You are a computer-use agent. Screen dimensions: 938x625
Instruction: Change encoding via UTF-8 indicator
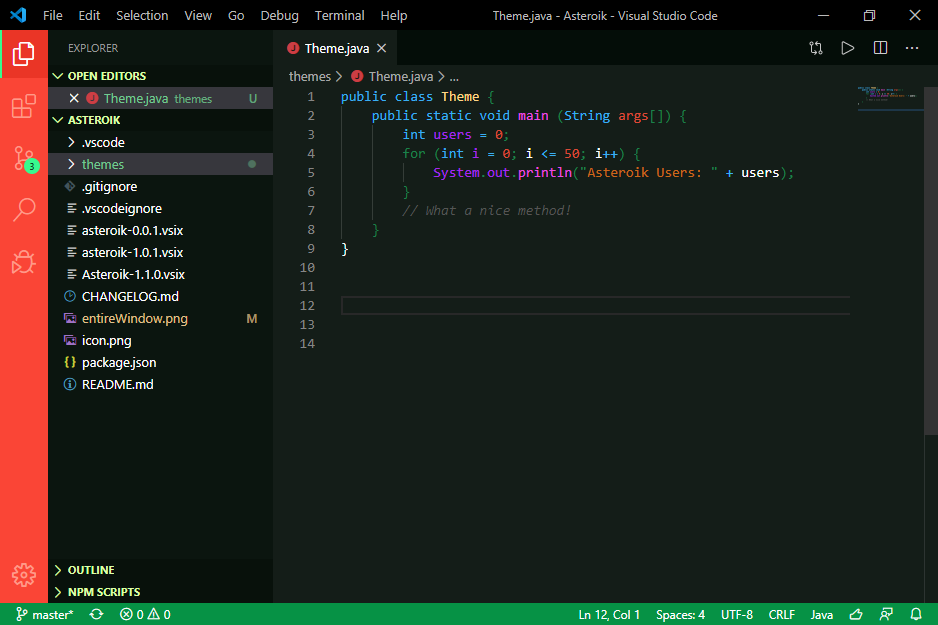(736, 614)
